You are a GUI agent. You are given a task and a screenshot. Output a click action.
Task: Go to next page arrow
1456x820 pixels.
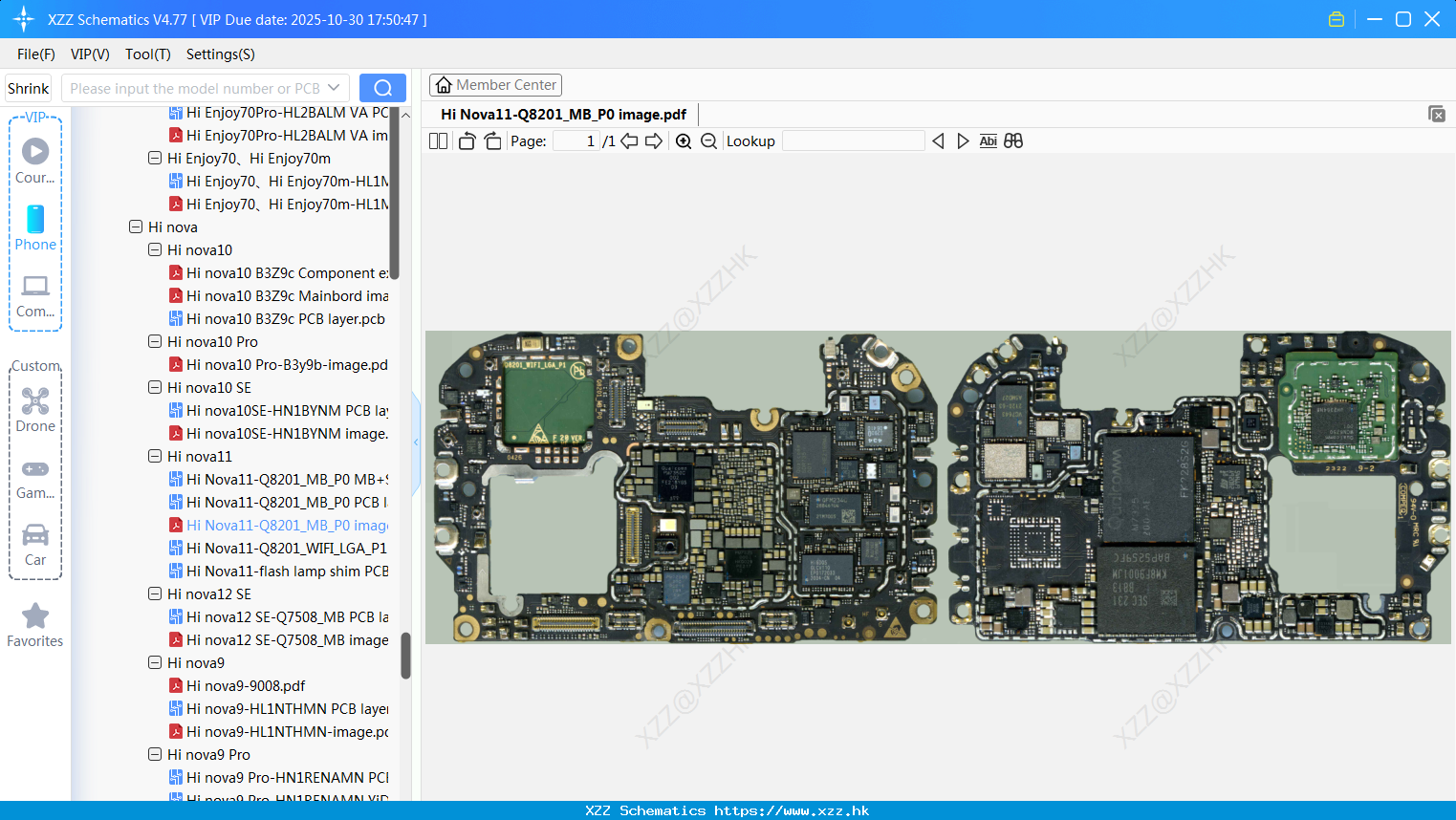tap(654, 141)
